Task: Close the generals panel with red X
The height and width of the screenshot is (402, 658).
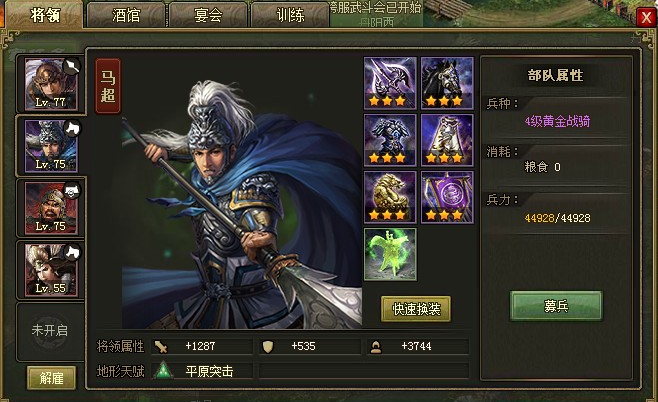Action: (646, 18)
